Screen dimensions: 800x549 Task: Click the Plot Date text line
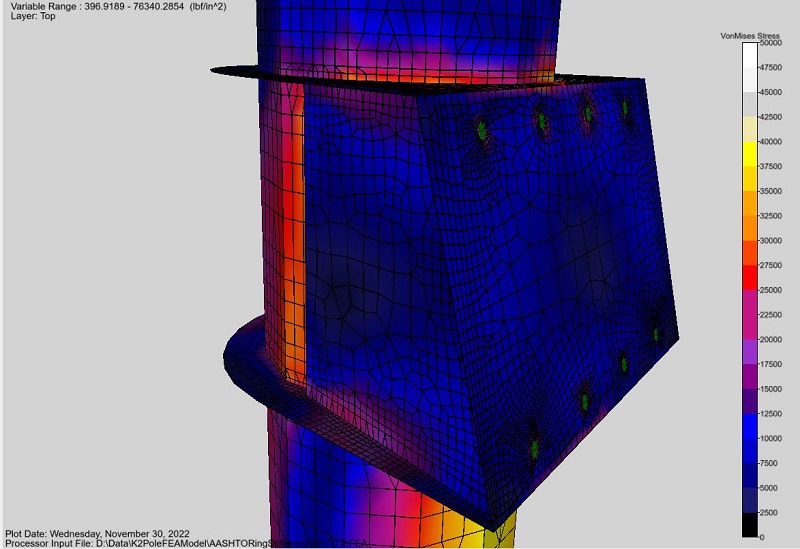pyautogui.click(x=97, y=534)
